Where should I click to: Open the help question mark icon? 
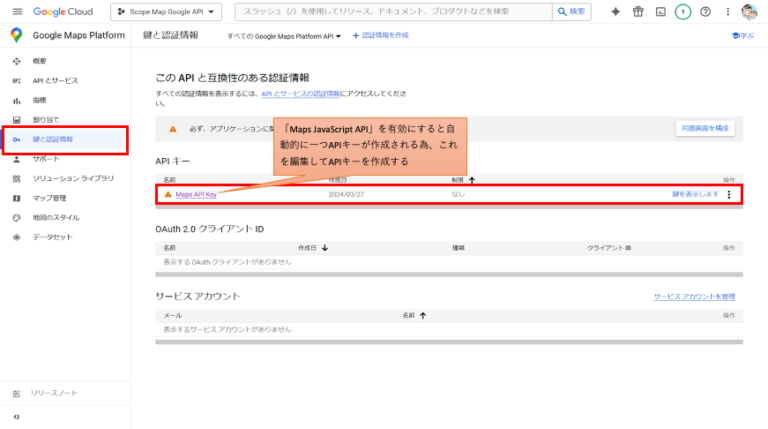click(x=706, y=12)
